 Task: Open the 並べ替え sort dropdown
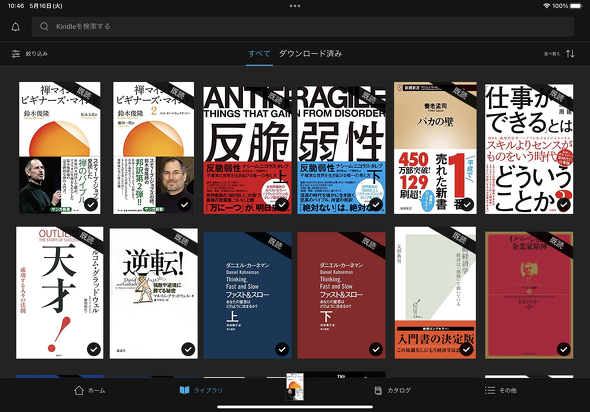pyautogui.click(x=552, y=54)
